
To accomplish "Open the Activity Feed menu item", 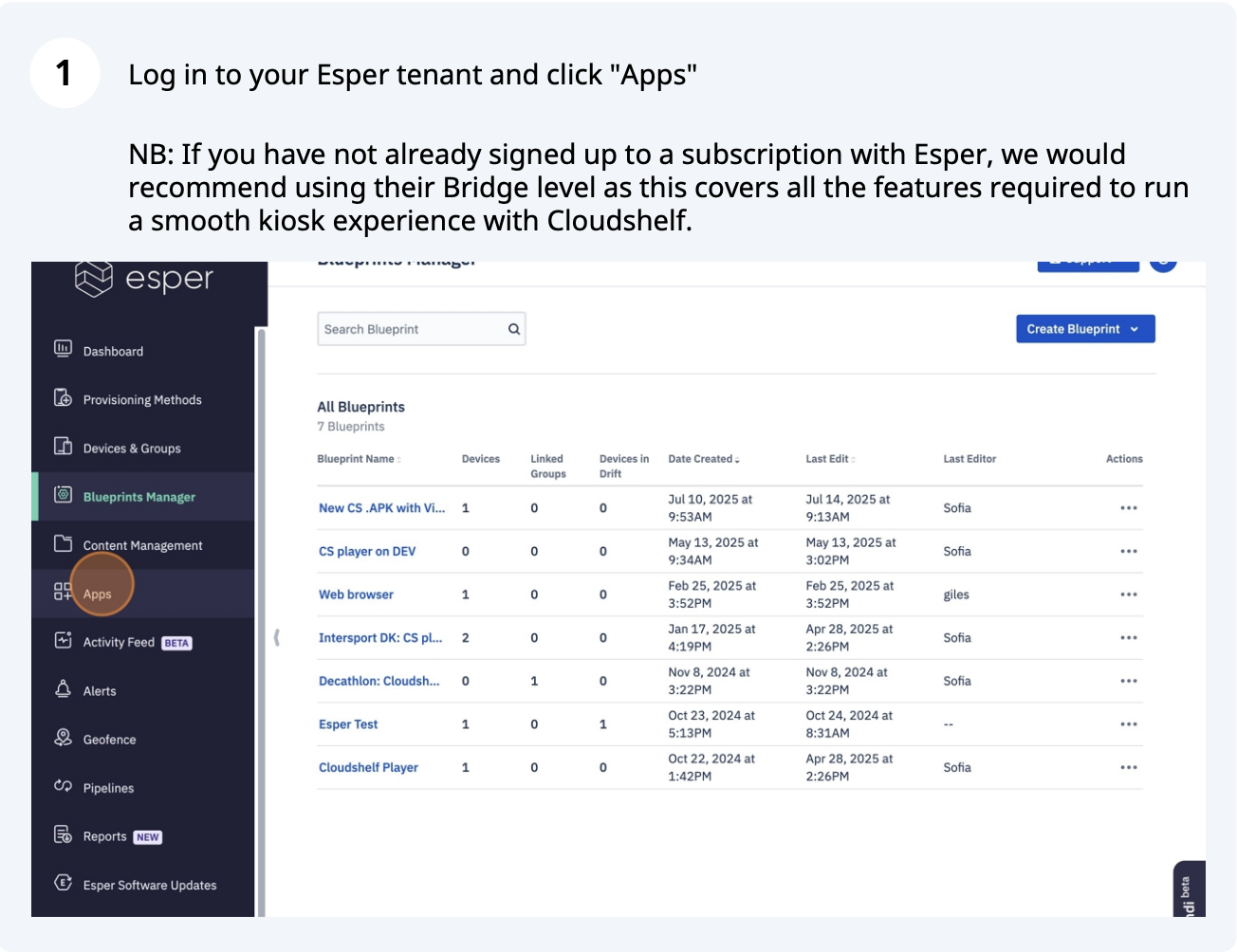I will click(x=119, y=642).
